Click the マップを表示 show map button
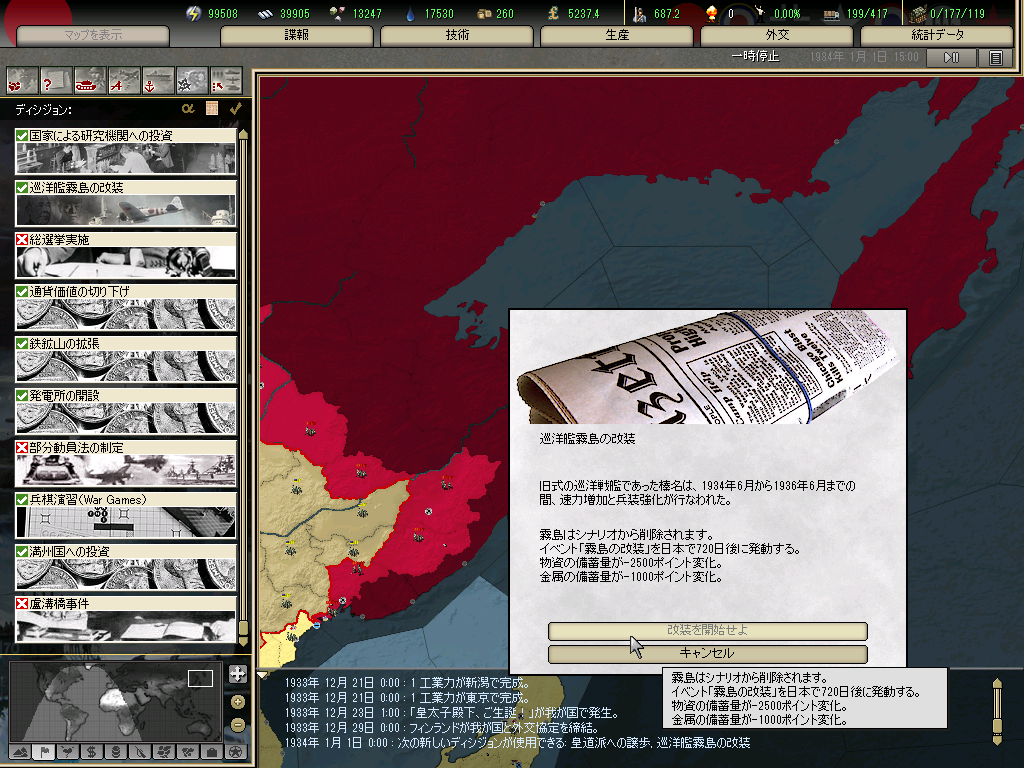This screenshot has height=768, width=1024. point(93,35)
